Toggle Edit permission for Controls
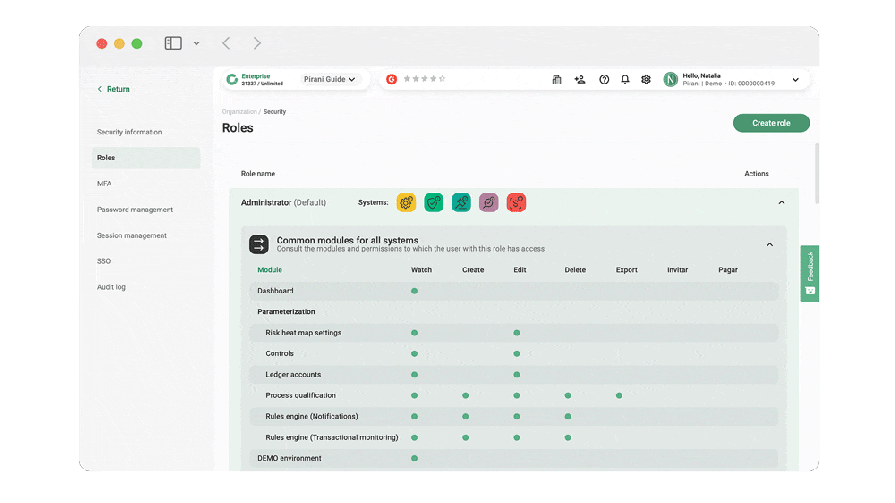This screenshot has height=503, width=895. click(x=517, y=354)
